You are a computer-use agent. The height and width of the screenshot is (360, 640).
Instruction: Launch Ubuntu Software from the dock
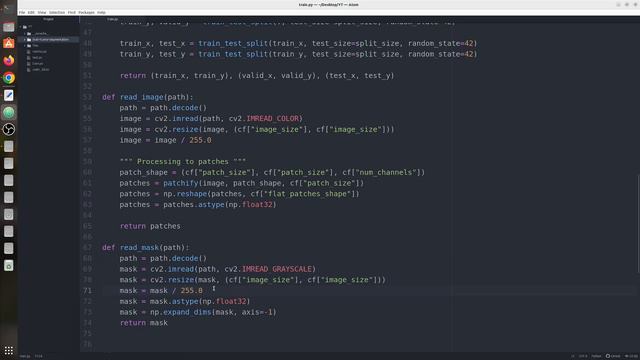(x=9, y=43)
